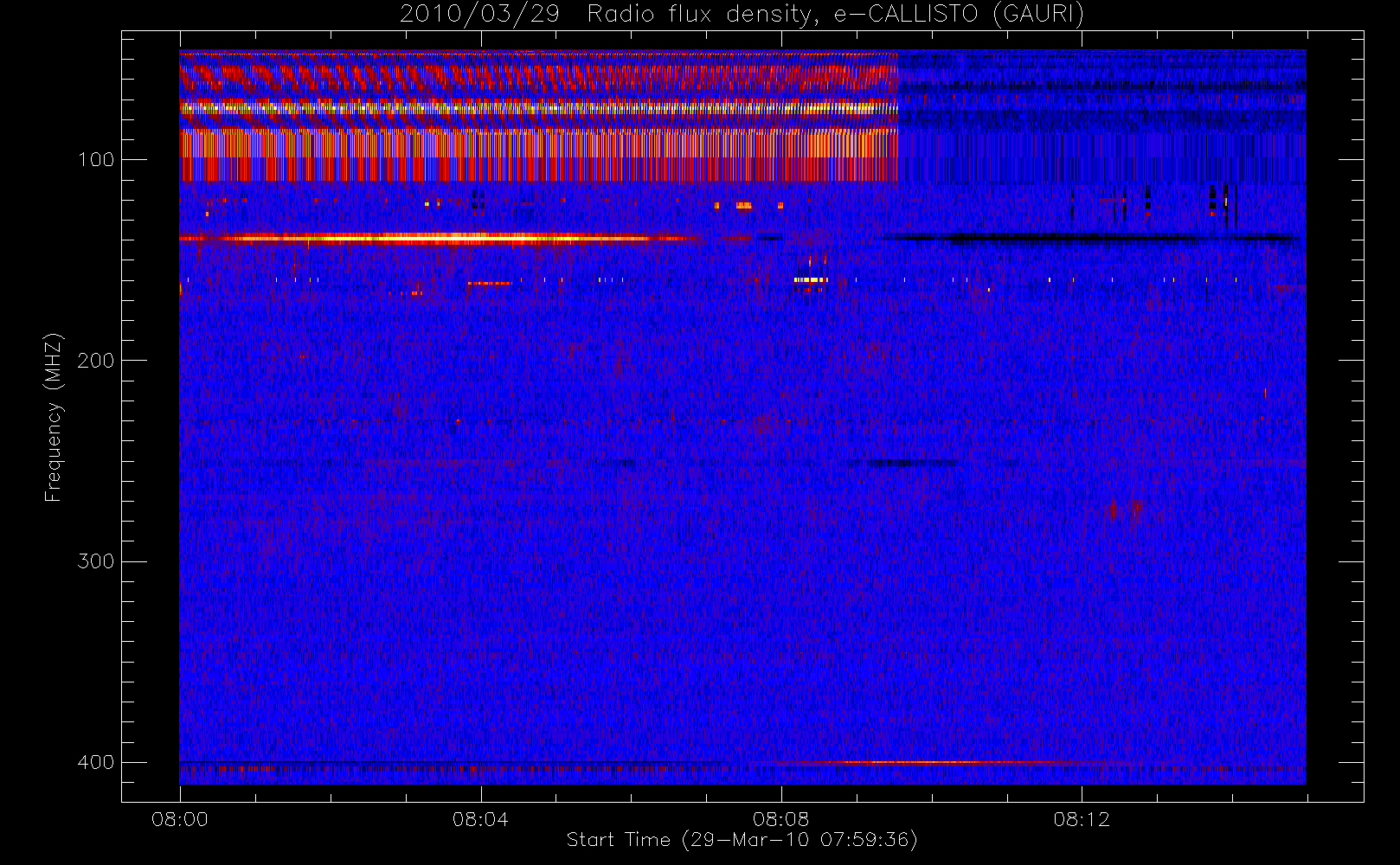Viewport: 1400px width, 865px height.
Task: Click the 300 MHz frequency tick label
Action: 95,561
